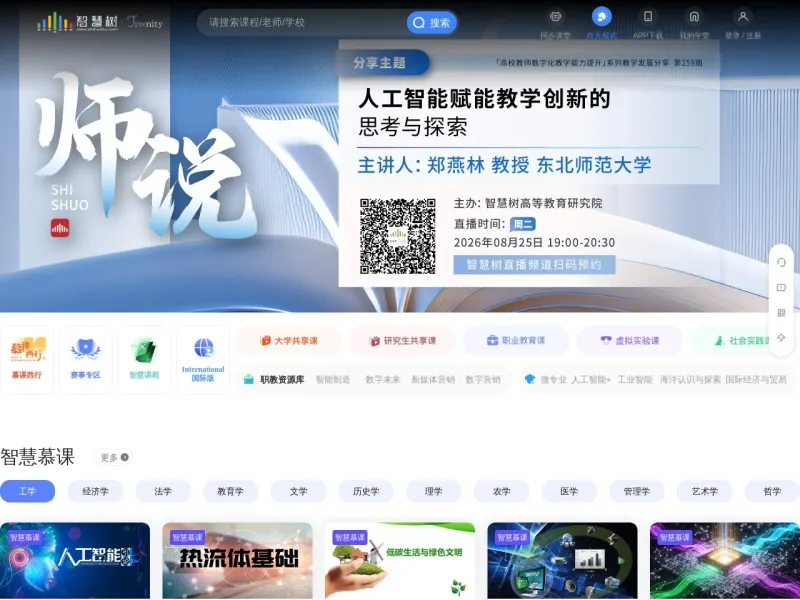Select the 法学 tab

163,491
